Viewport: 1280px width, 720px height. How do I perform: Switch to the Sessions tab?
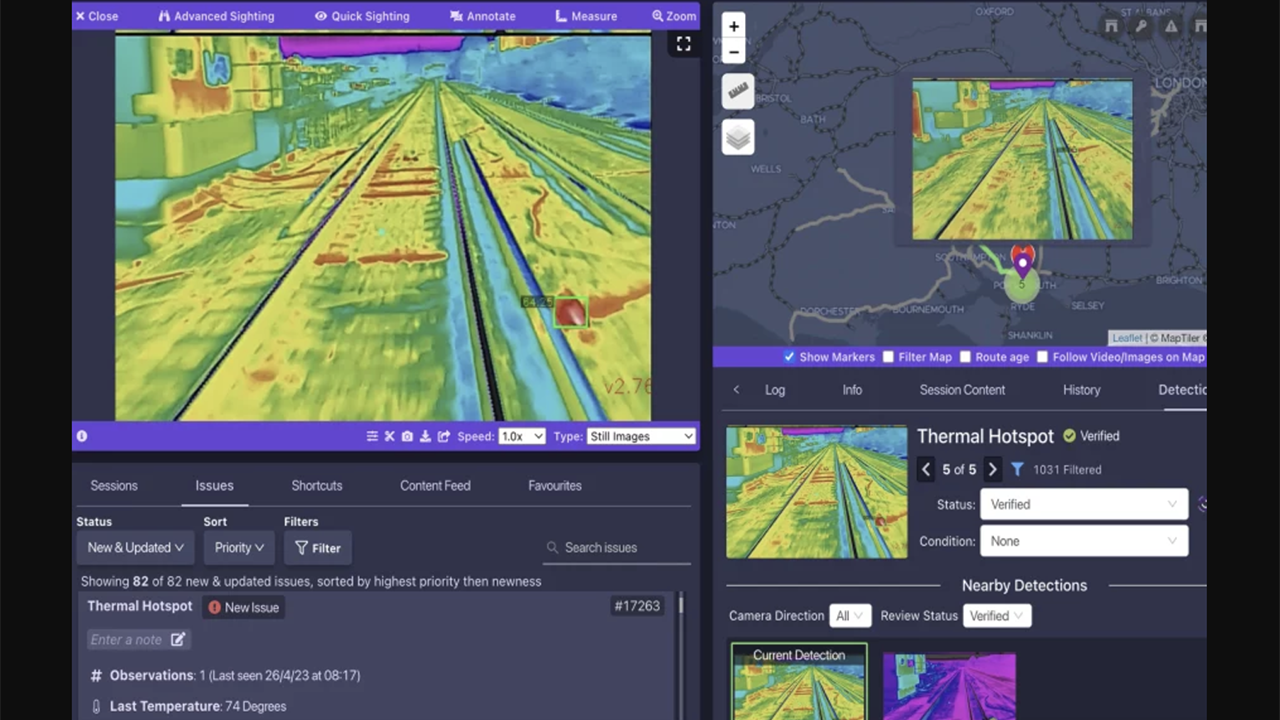(x=113, y=485)
